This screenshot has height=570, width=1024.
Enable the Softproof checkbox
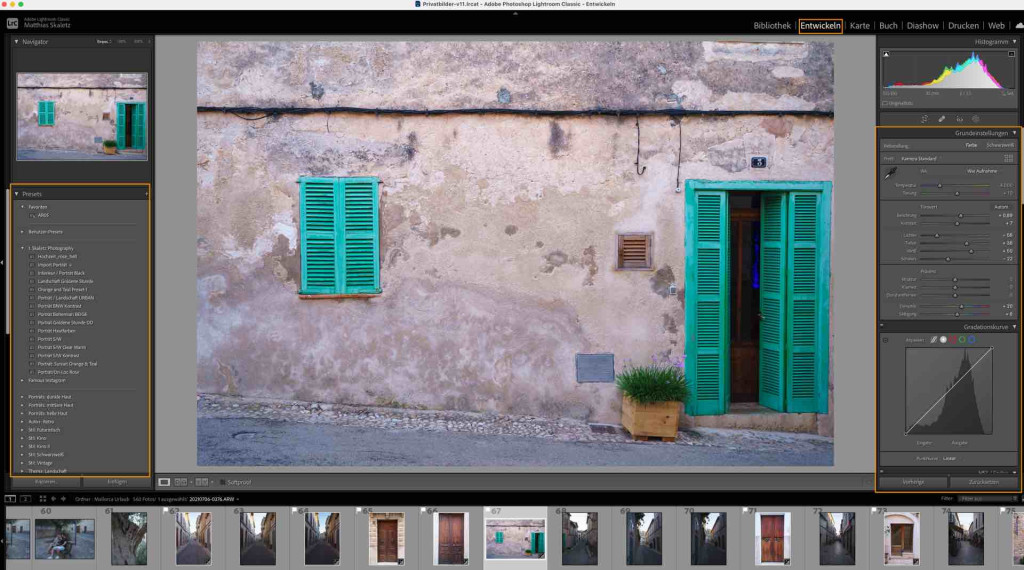222,482
